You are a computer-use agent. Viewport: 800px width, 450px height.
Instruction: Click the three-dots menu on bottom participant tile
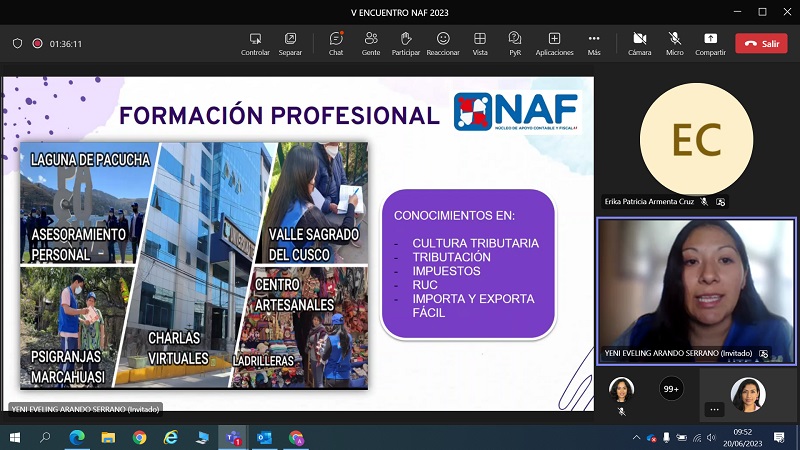[714, 409]
